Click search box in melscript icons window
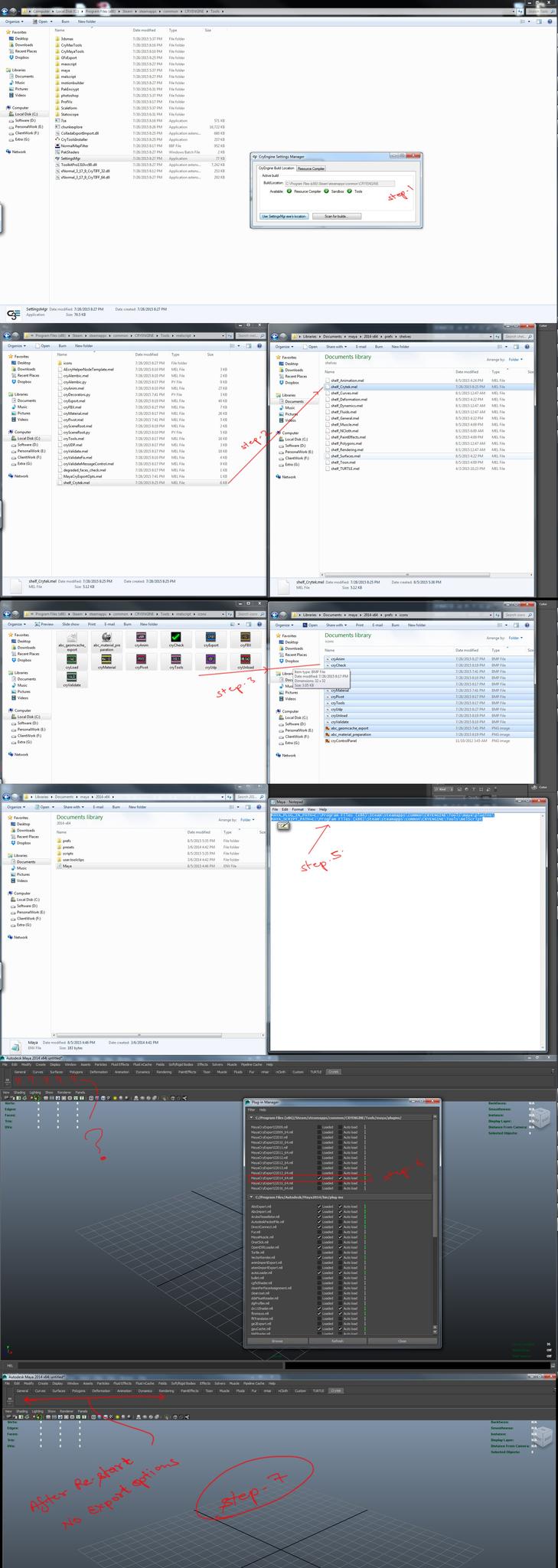The width and height of the screenshot is (558, 1568). 250,614
